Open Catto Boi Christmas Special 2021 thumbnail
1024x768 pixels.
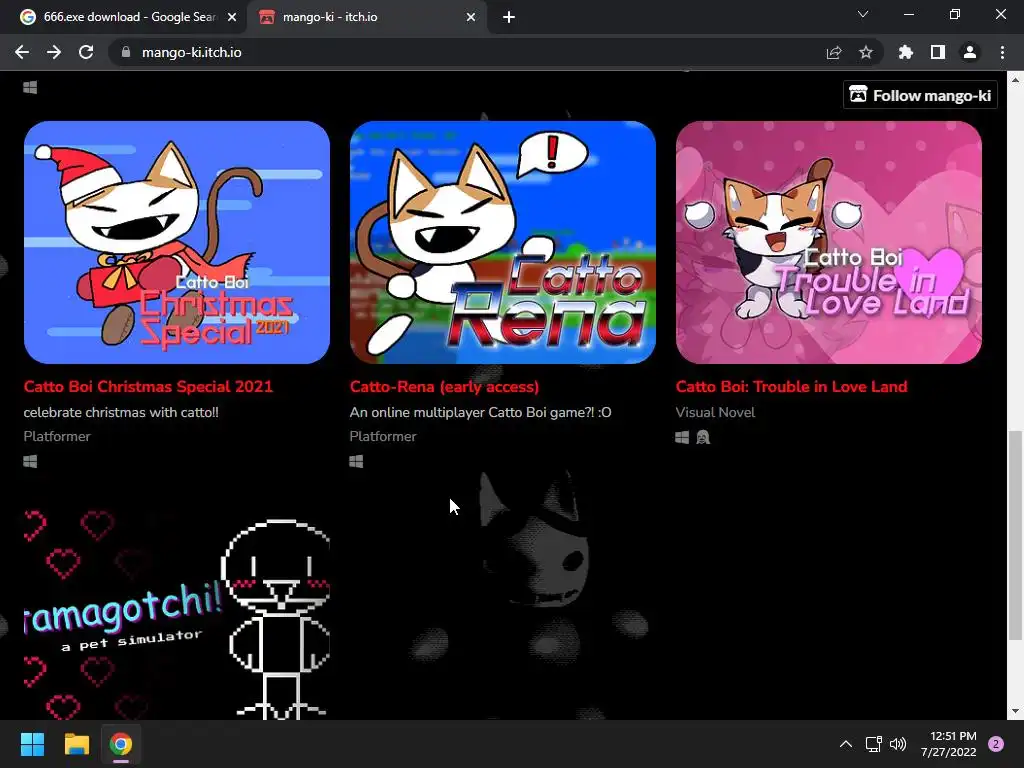(176, 242)
